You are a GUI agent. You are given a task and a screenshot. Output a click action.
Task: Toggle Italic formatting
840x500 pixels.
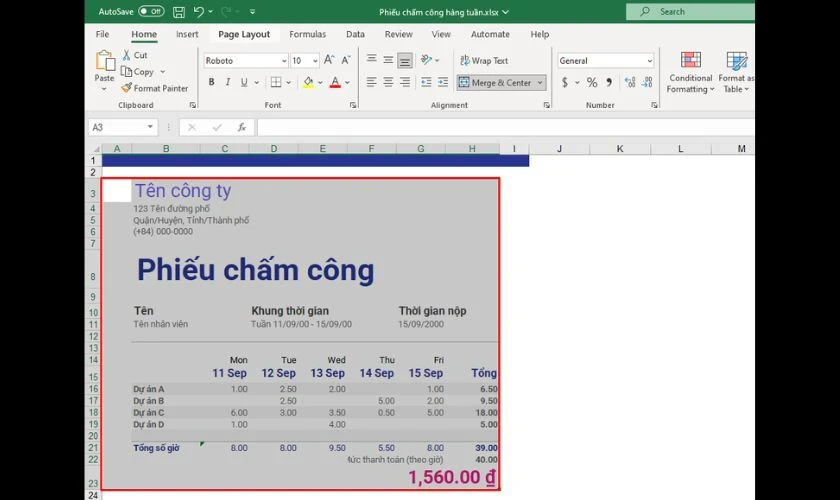click(228, 83)
